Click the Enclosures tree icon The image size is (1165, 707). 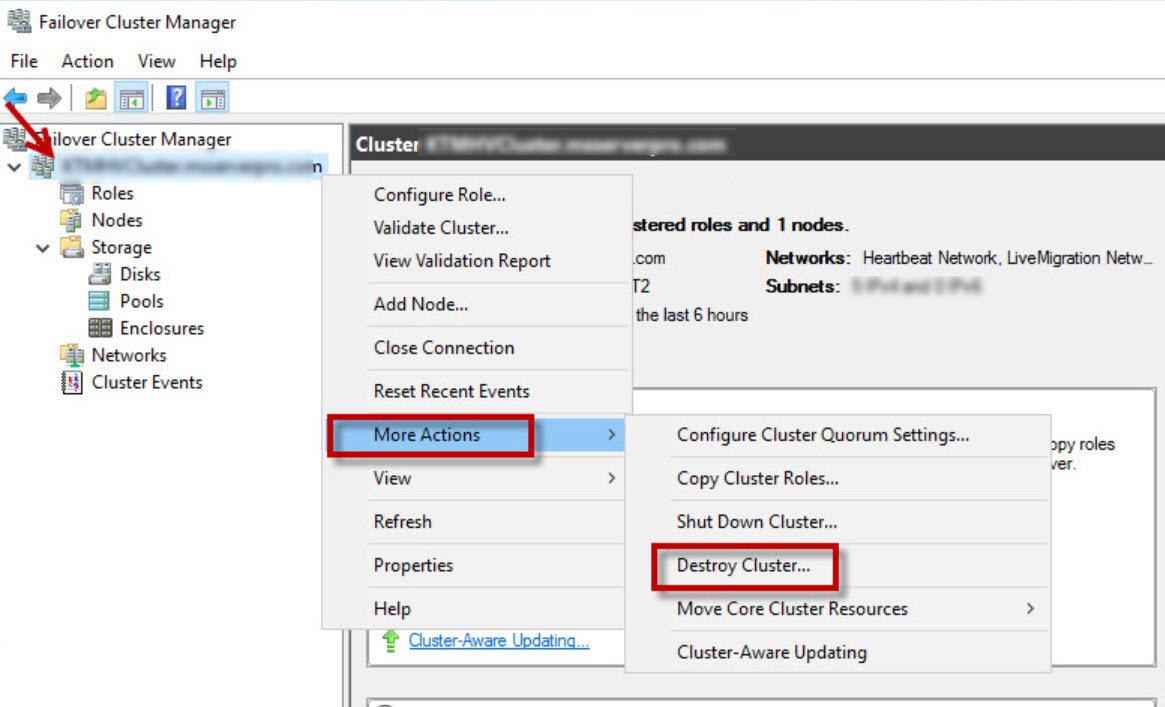100,328
